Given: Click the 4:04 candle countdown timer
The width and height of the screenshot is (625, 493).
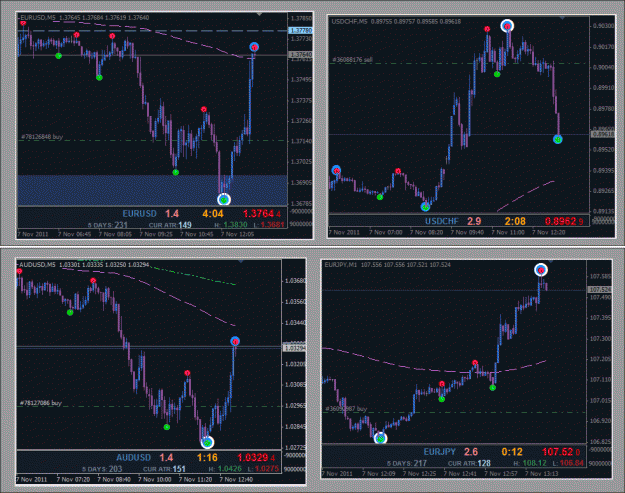Looking at the screenshot, I should click(x=213, y=214).
